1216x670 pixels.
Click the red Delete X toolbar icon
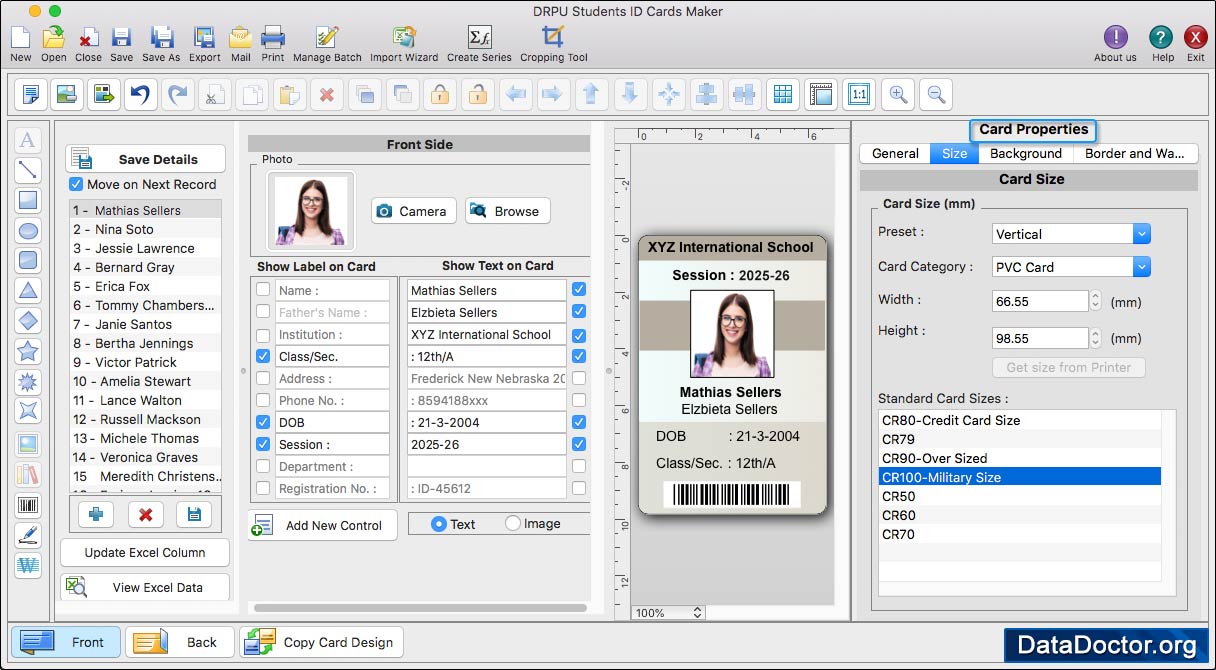pos(325,95)
